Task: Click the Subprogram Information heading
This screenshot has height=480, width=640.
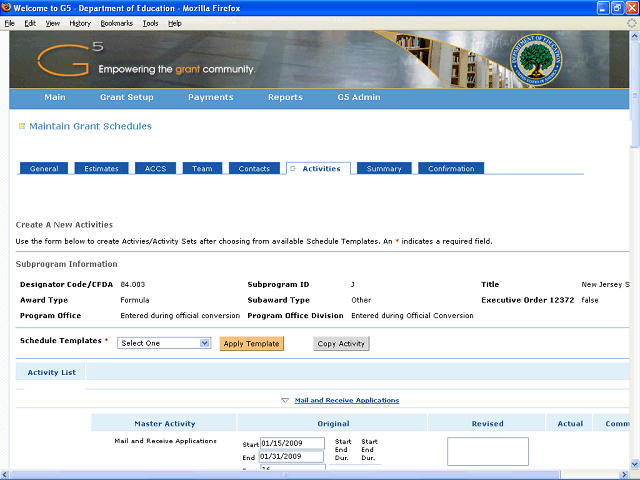Action: (67, 264)
